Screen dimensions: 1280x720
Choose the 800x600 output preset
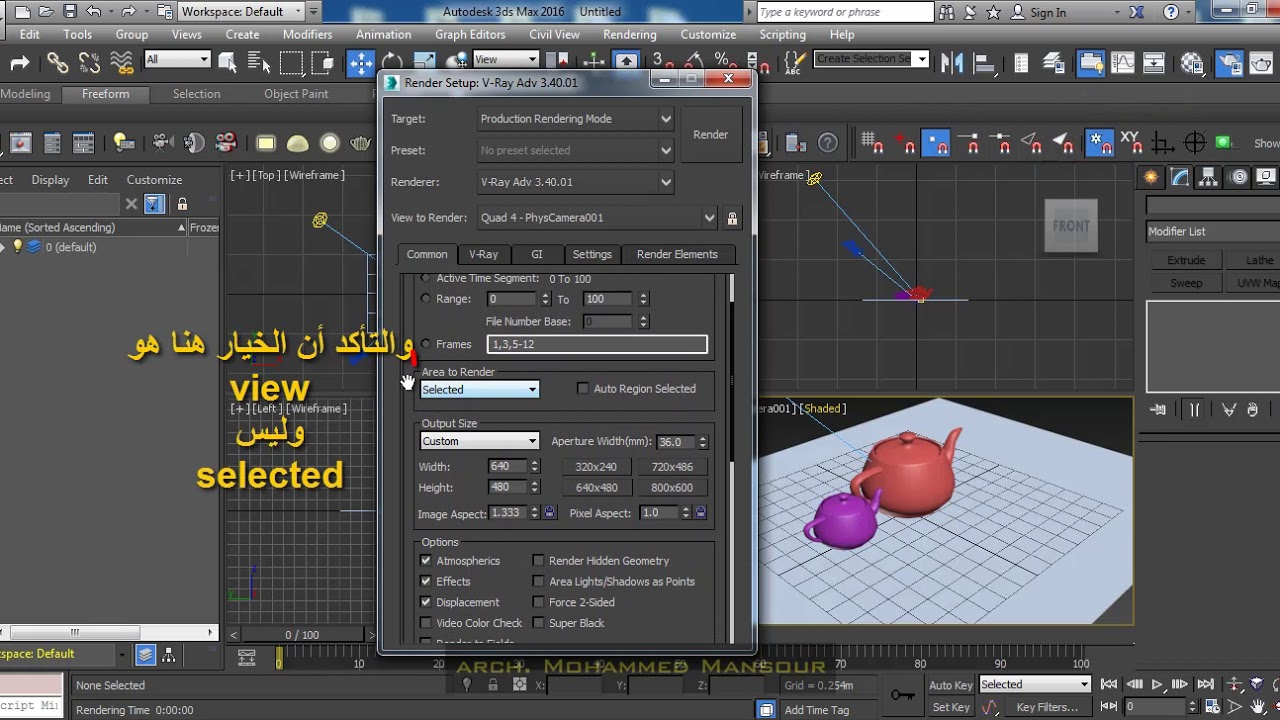tap(672, 488)
